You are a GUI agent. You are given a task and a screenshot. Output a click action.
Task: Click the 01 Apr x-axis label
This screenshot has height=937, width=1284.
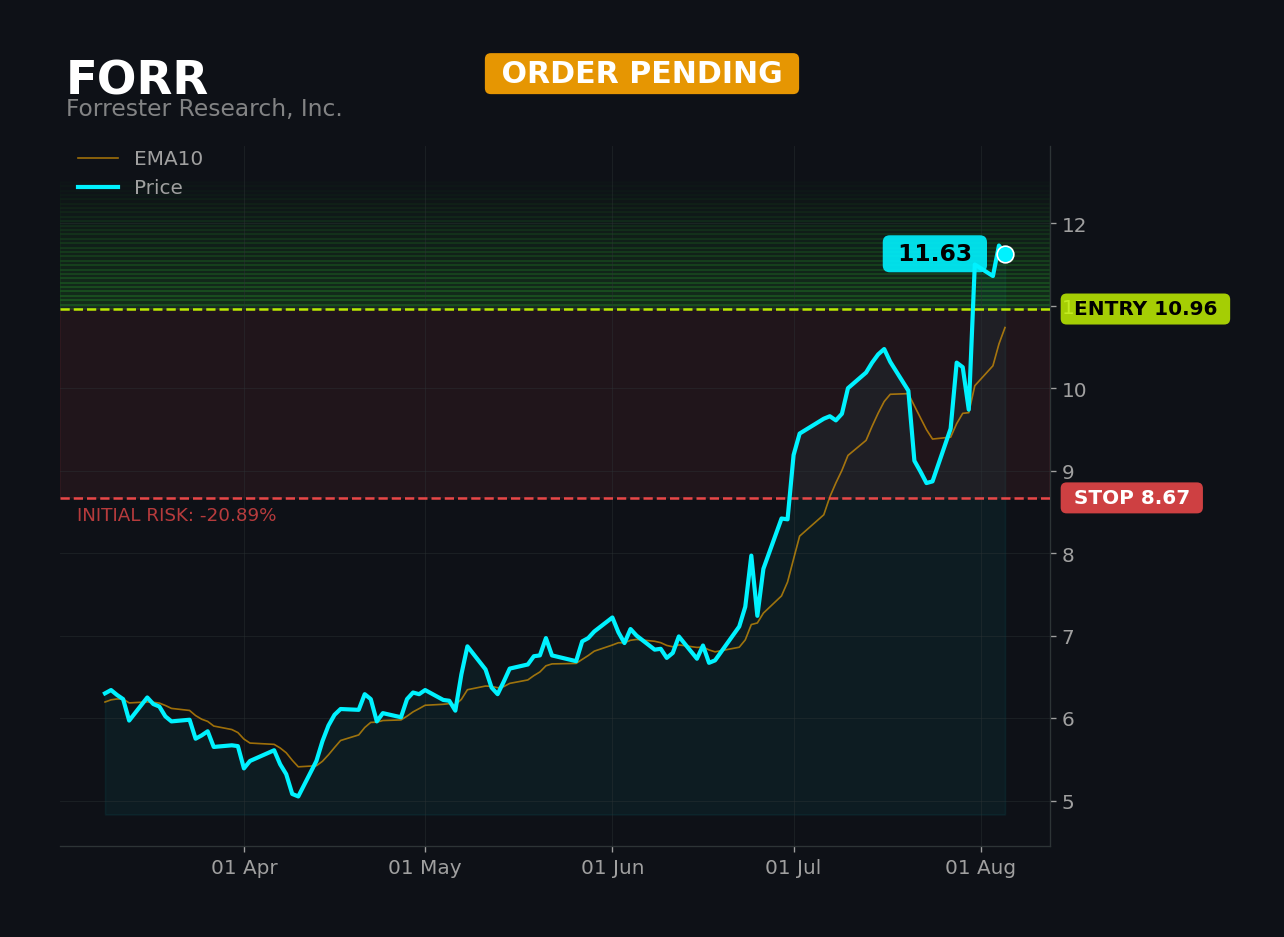244,868
